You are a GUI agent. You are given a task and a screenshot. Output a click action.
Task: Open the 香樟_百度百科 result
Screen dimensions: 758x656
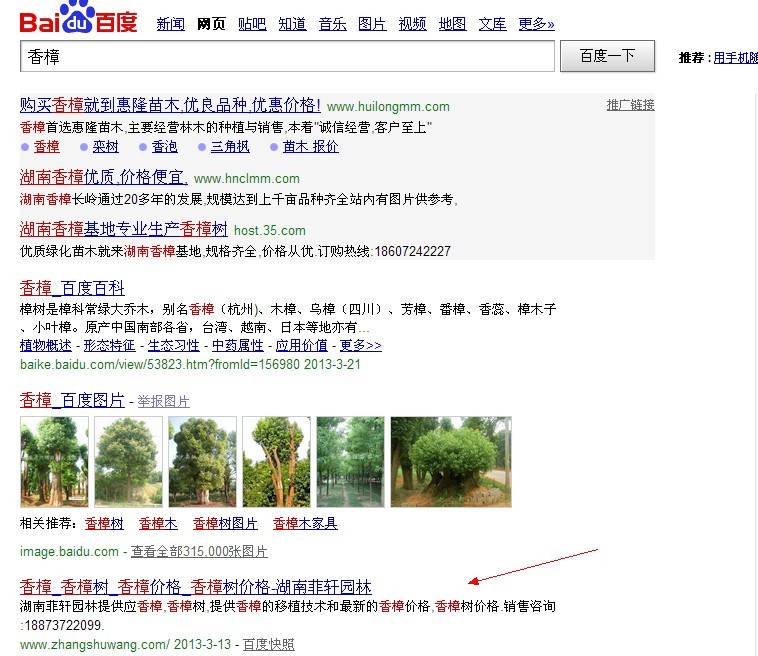(x=72, y=288)
